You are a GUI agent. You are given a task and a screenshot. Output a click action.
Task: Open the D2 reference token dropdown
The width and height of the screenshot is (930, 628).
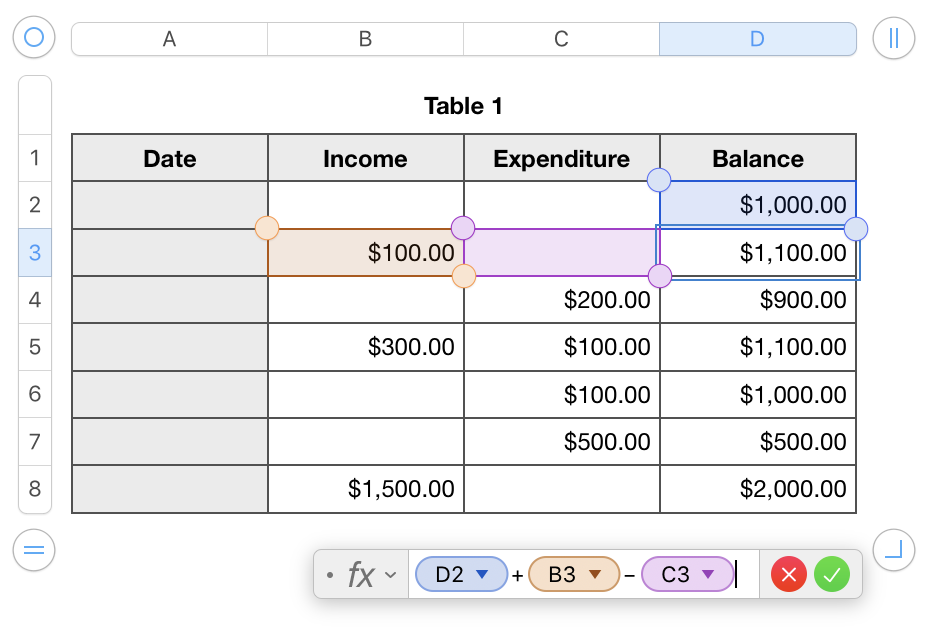(482, 574)
